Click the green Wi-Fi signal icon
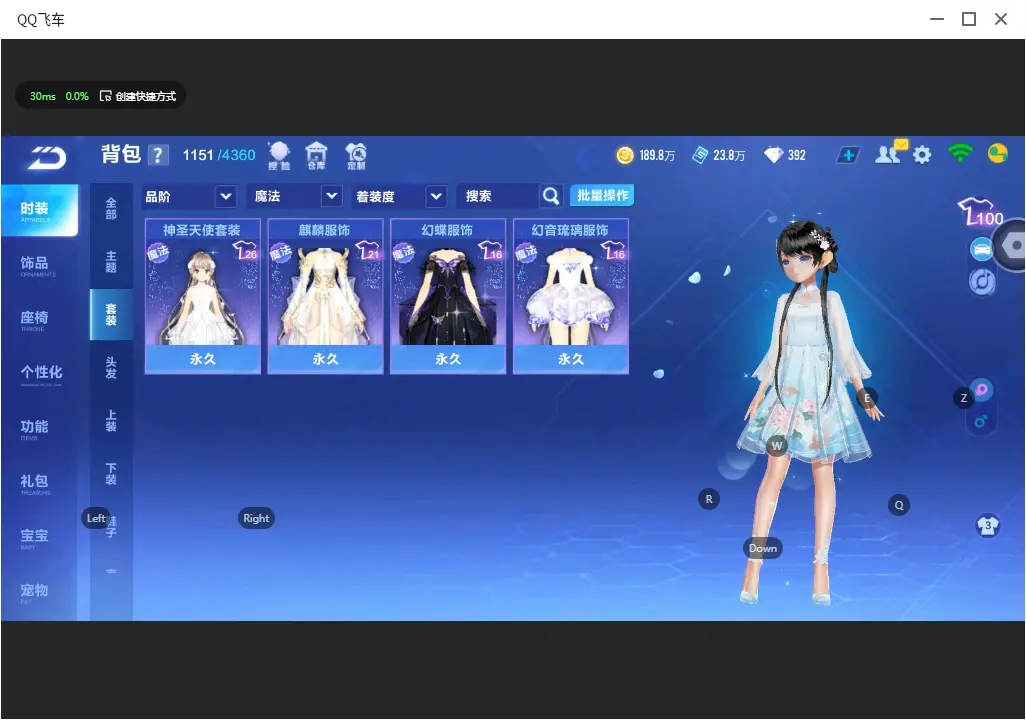 (x=960, y=153)
